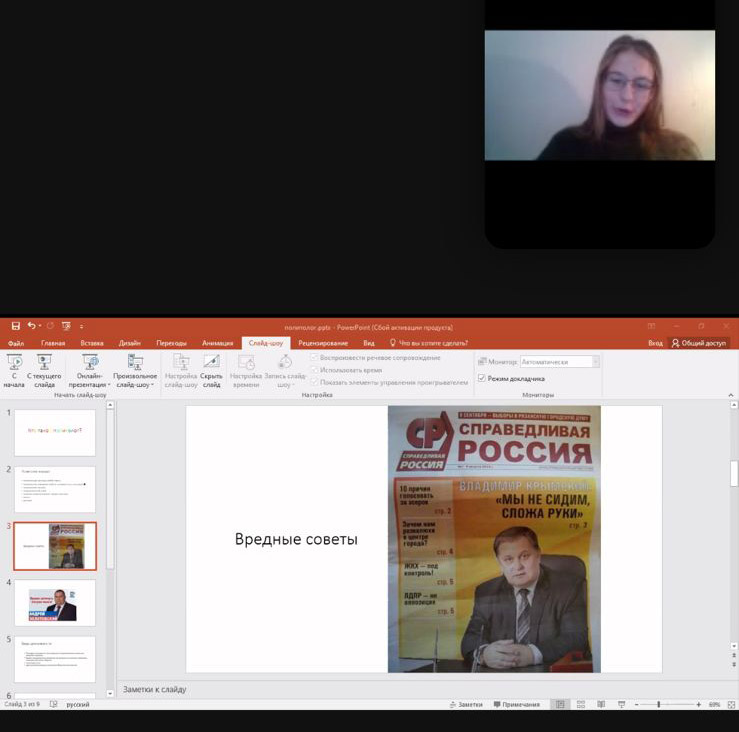The image size is (739, 732).
Task: Switch to the 'Главная' tab
Action: point(53,343)
